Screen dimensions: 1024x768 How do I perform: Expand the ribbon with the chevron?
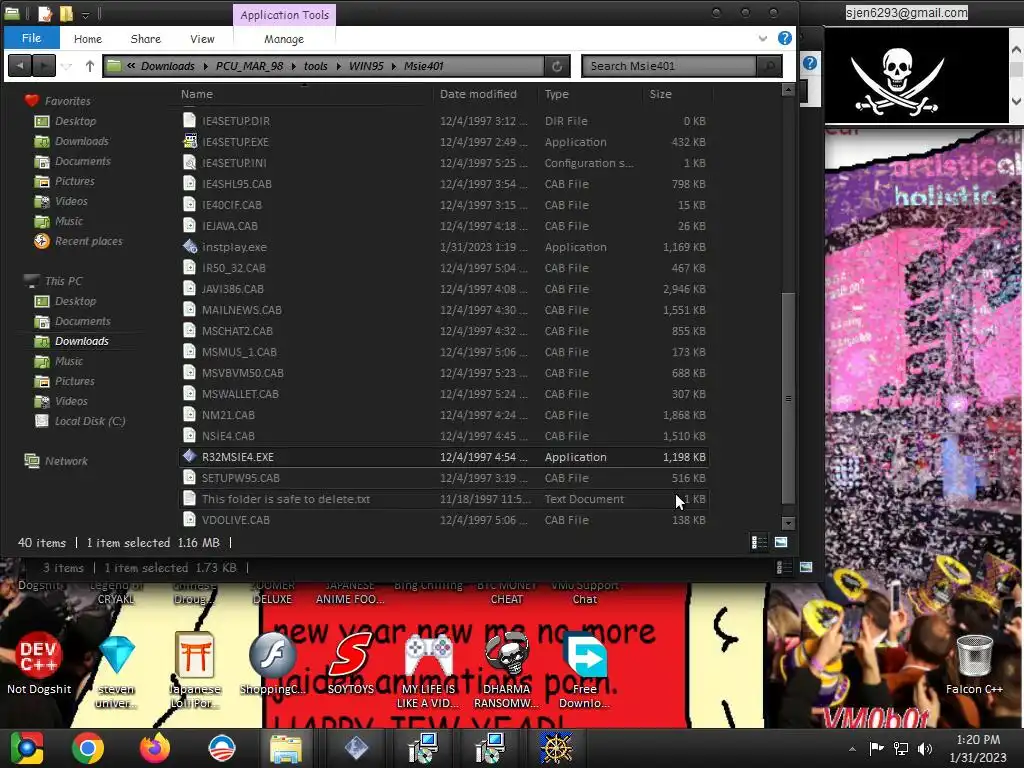763,39
